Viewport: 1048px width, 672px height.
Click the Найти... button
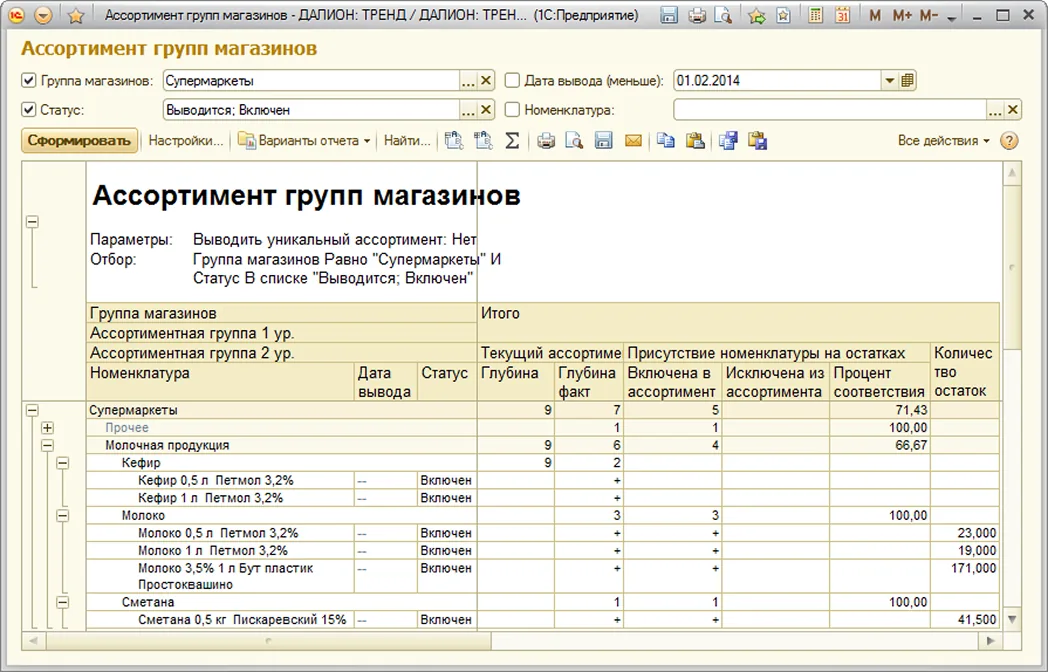pos(407,140)
